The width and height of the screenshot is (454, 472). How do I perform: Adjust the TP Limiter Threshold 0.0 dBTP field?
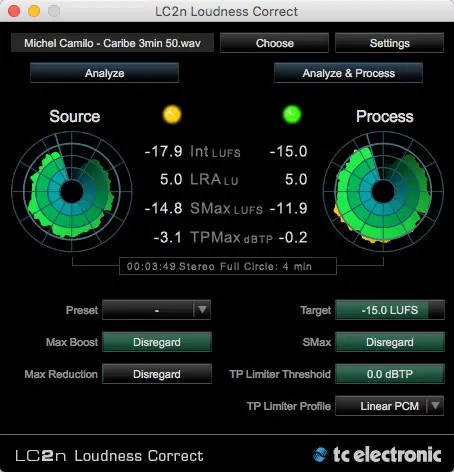click(390, 374)
